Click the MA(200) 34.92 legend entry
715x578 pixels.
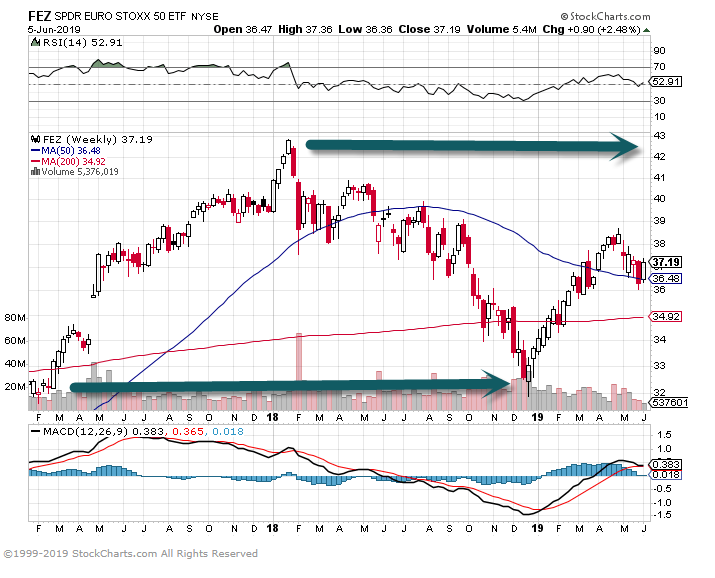pyautogui.click(x=68, y=161)
